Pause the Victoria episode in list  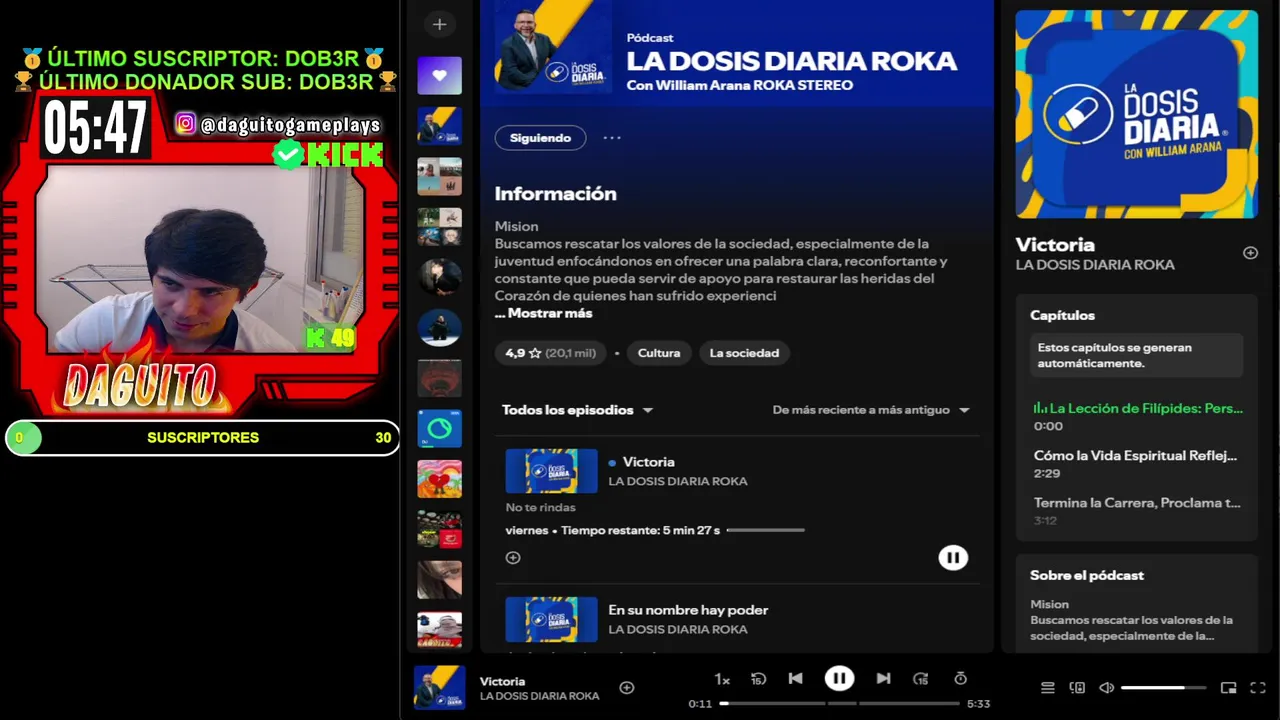point(953,558)
